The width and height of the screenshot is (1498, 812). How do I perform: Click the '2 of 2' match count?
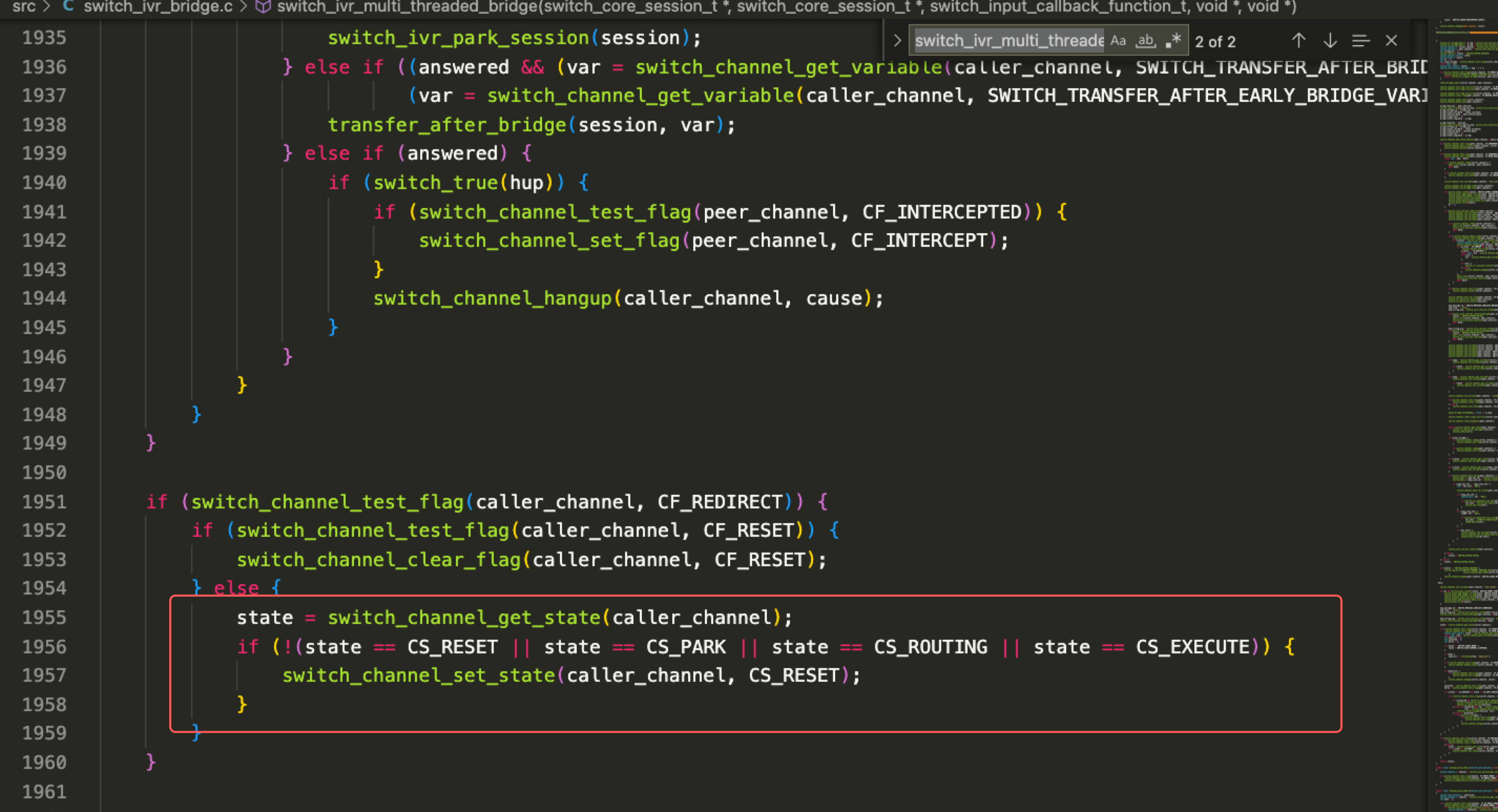point(1215,42)
